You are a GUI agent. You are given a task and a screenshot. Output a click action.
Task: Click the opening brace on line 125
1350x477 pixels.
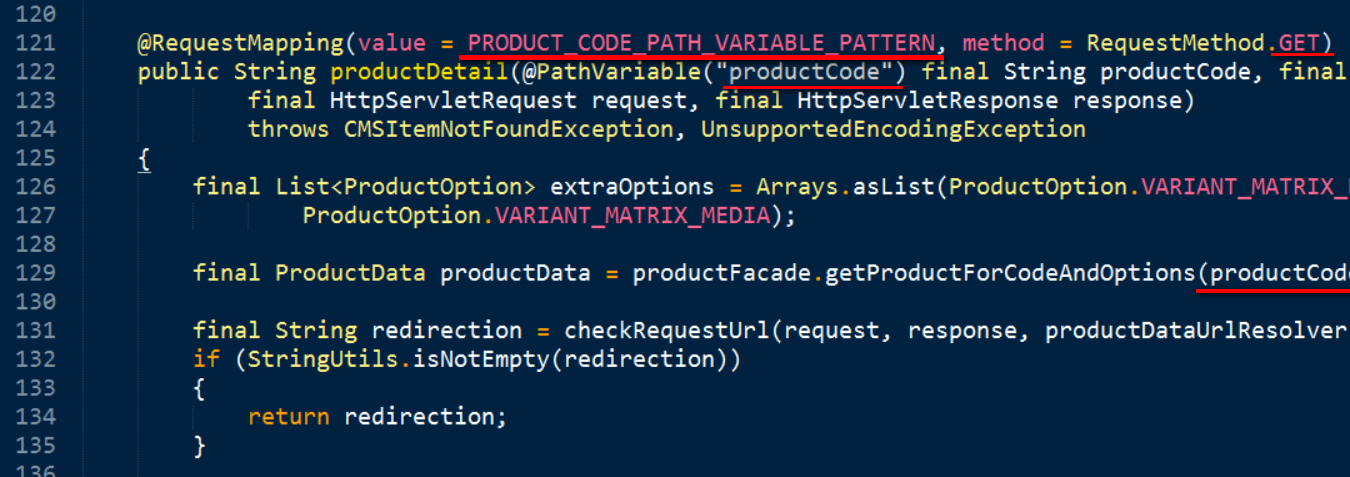click(x=144, y=158)
